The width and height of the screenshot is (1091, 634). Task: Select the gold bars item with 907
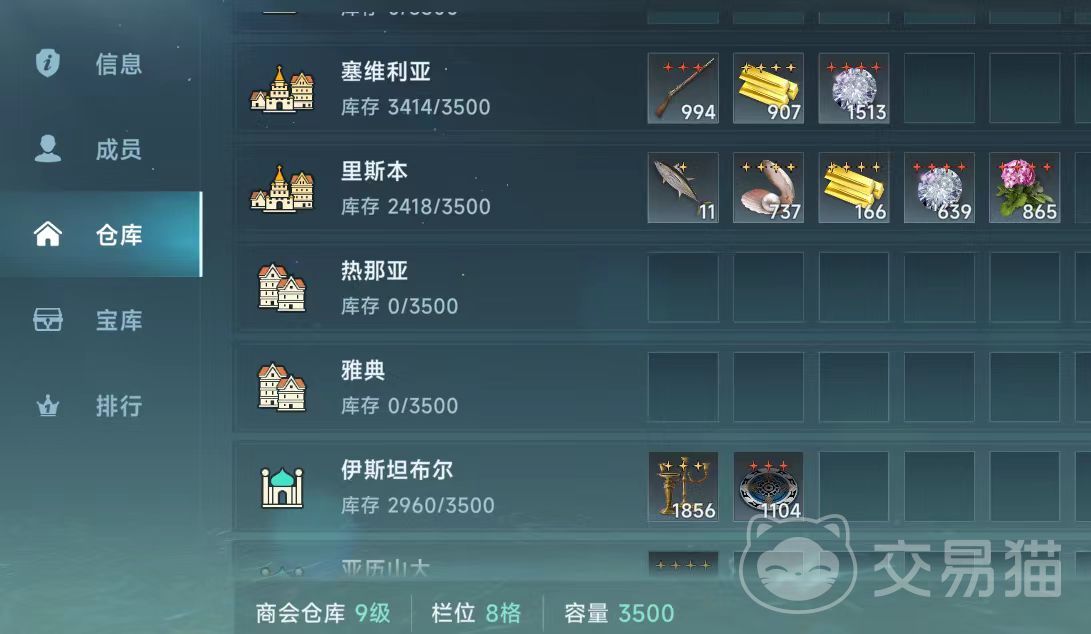pos(769,88)
